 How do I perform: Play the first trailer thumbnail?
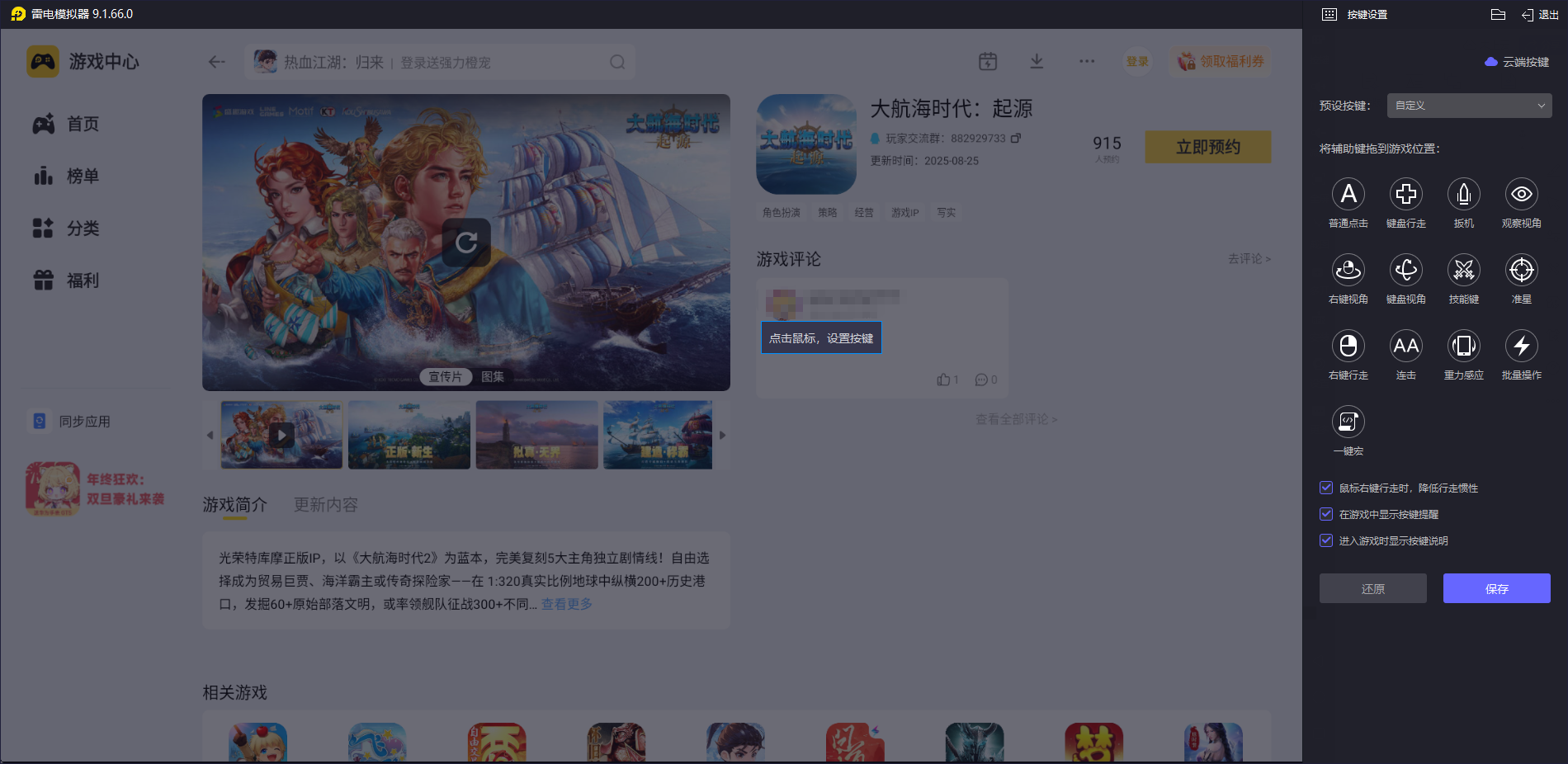(281, 435)
